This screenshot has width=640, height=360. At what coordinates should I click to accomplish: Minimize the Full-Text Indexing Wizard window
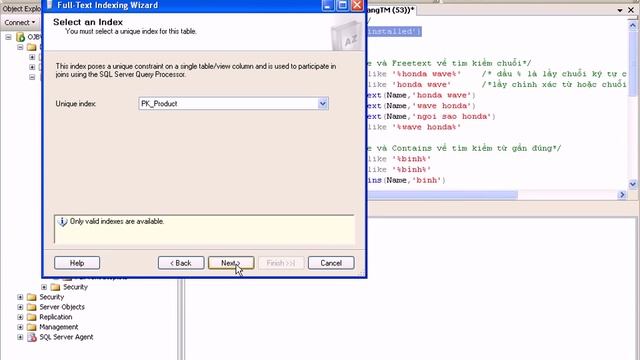(x=328, y=5)
